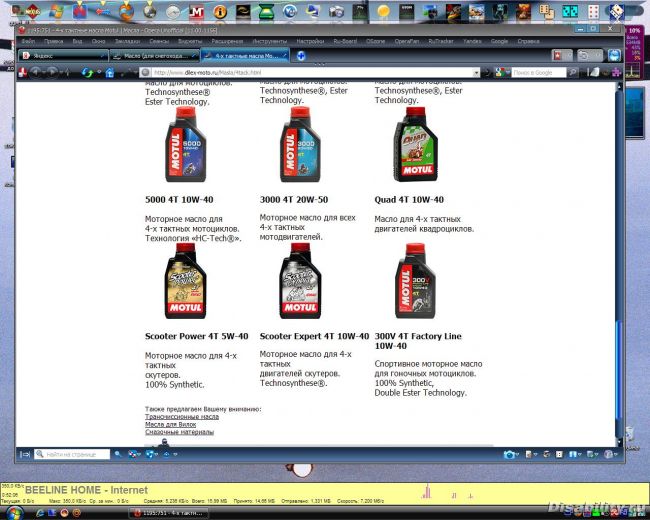Follow the Масла для Вилок link

(x=170, y=424)
